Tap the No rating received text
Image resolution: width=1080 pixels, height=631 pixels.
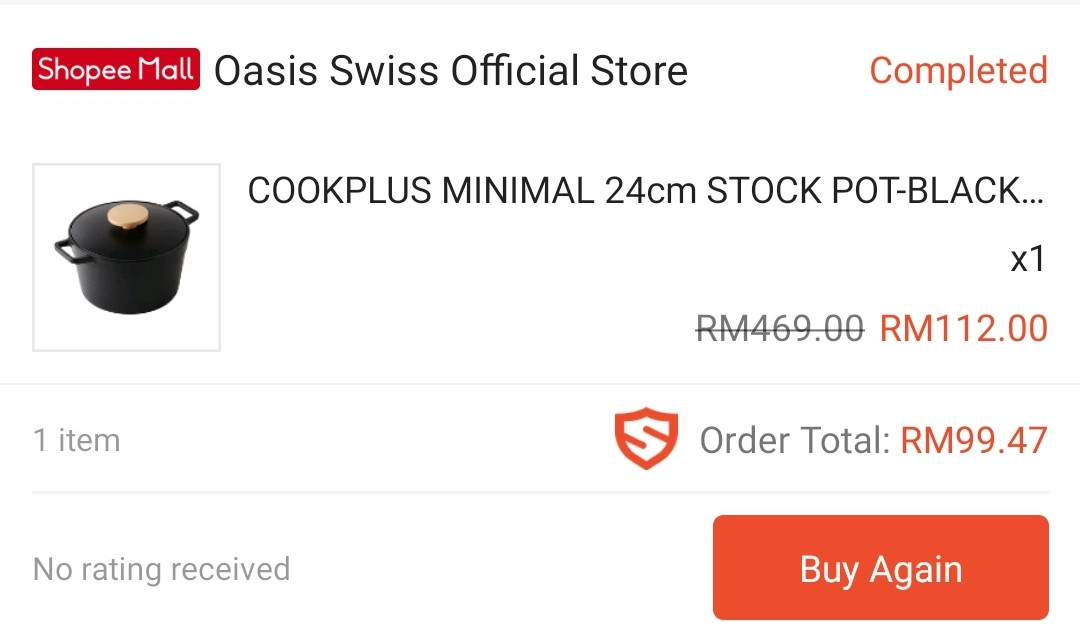click(161, 569)
